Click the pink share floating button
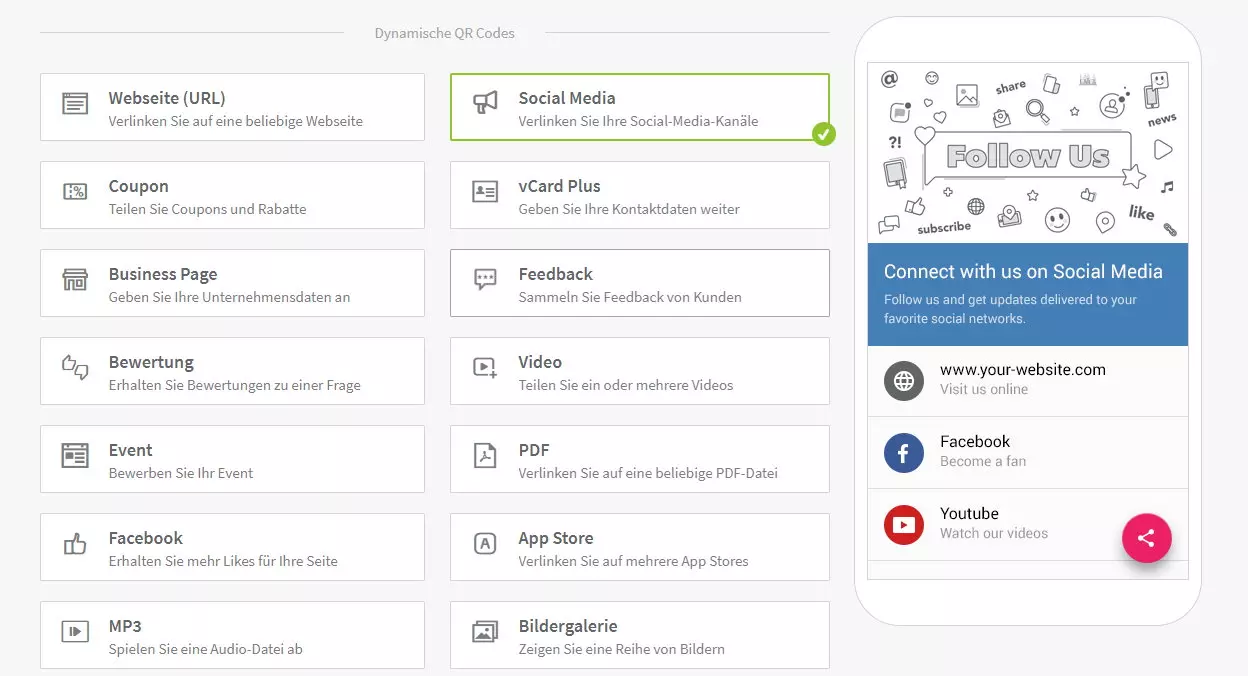The image size is (1248, 676). click(1146, 538)
